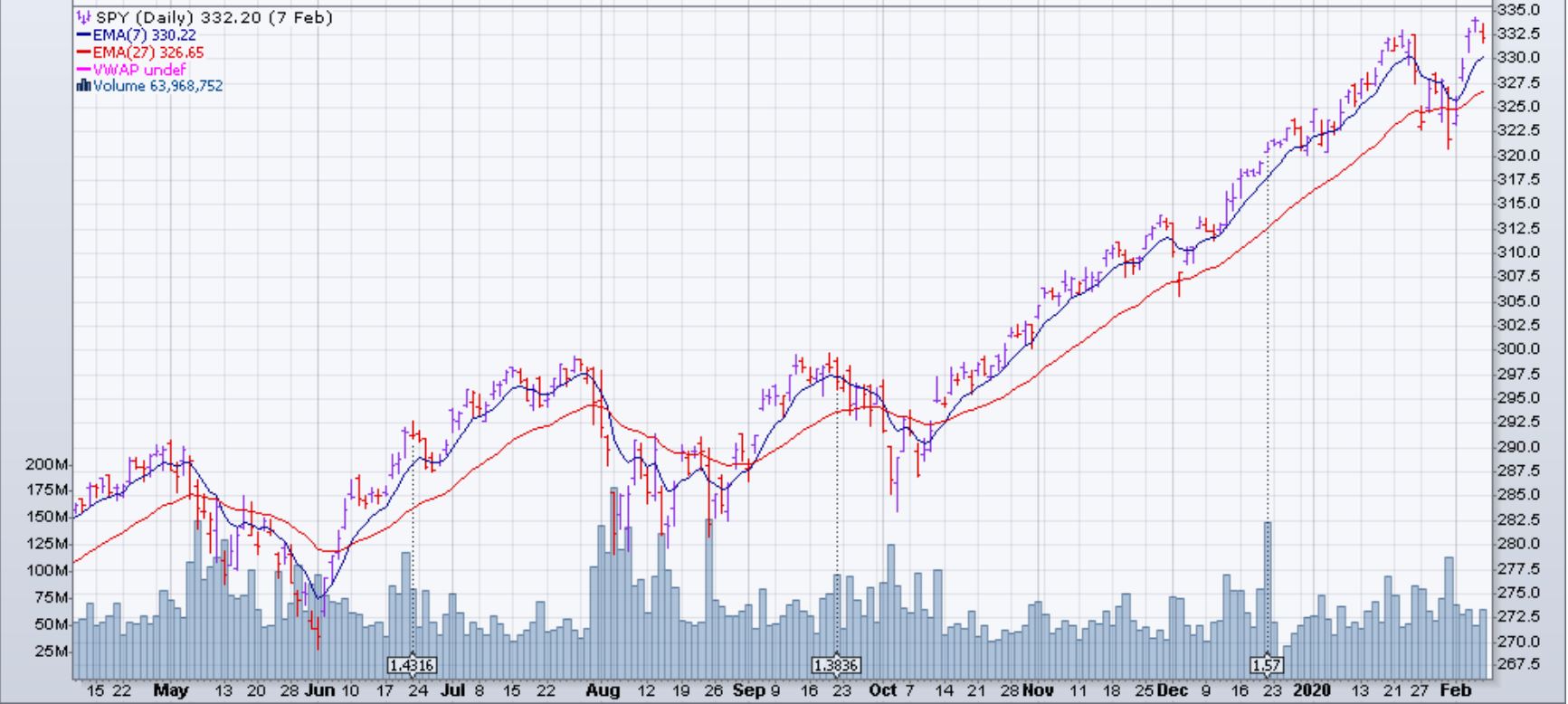
Task: Select the EMA(27) 326.65 legend label
Action: (148, 52)
